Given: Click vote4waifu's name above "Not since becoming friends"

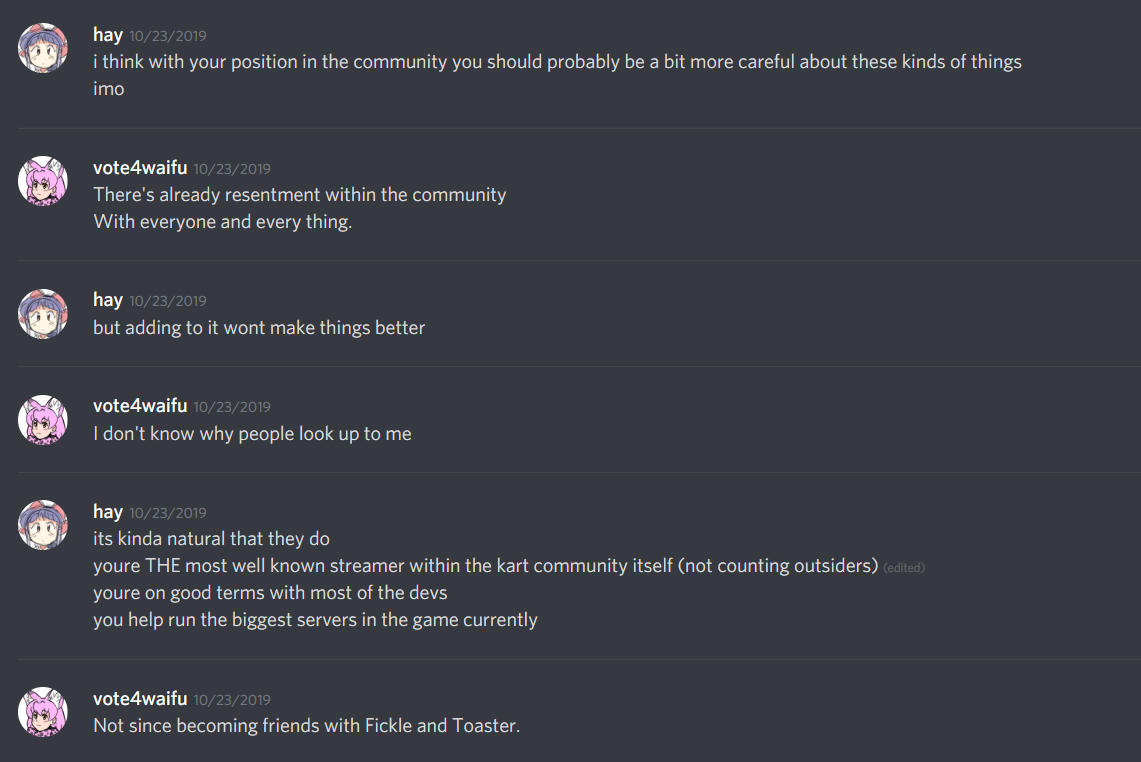Looking at the screenshot, I should (140, 699).
